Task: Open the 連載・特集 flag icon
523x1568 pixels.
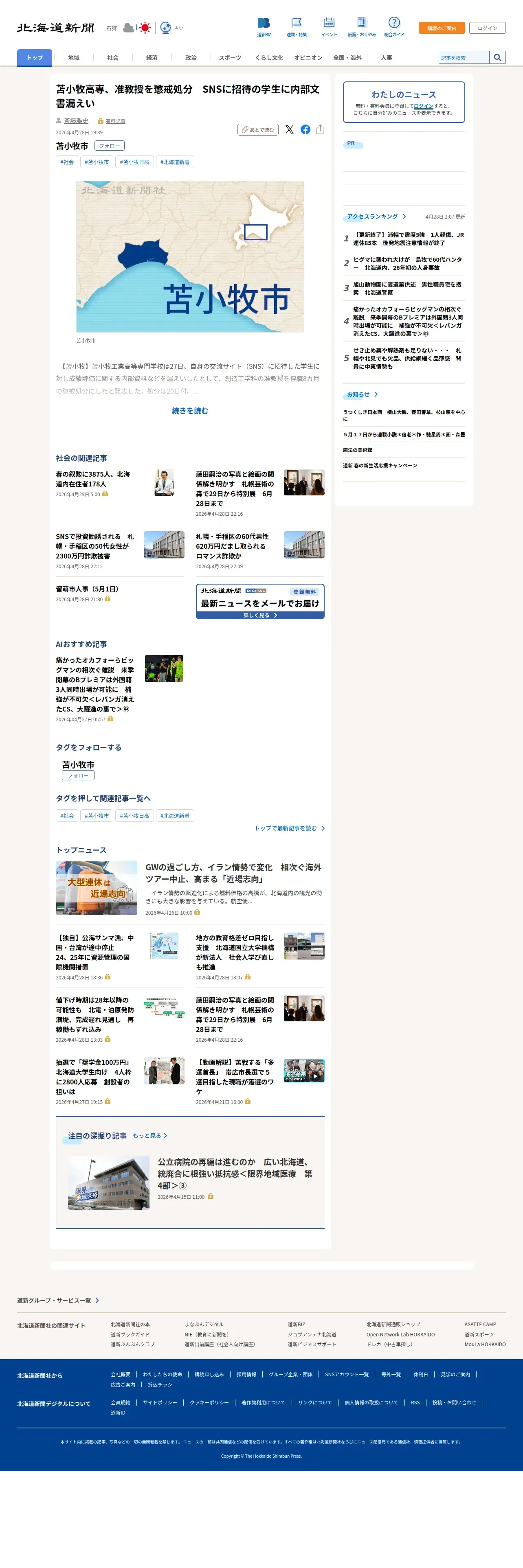Action: [297, 23]
